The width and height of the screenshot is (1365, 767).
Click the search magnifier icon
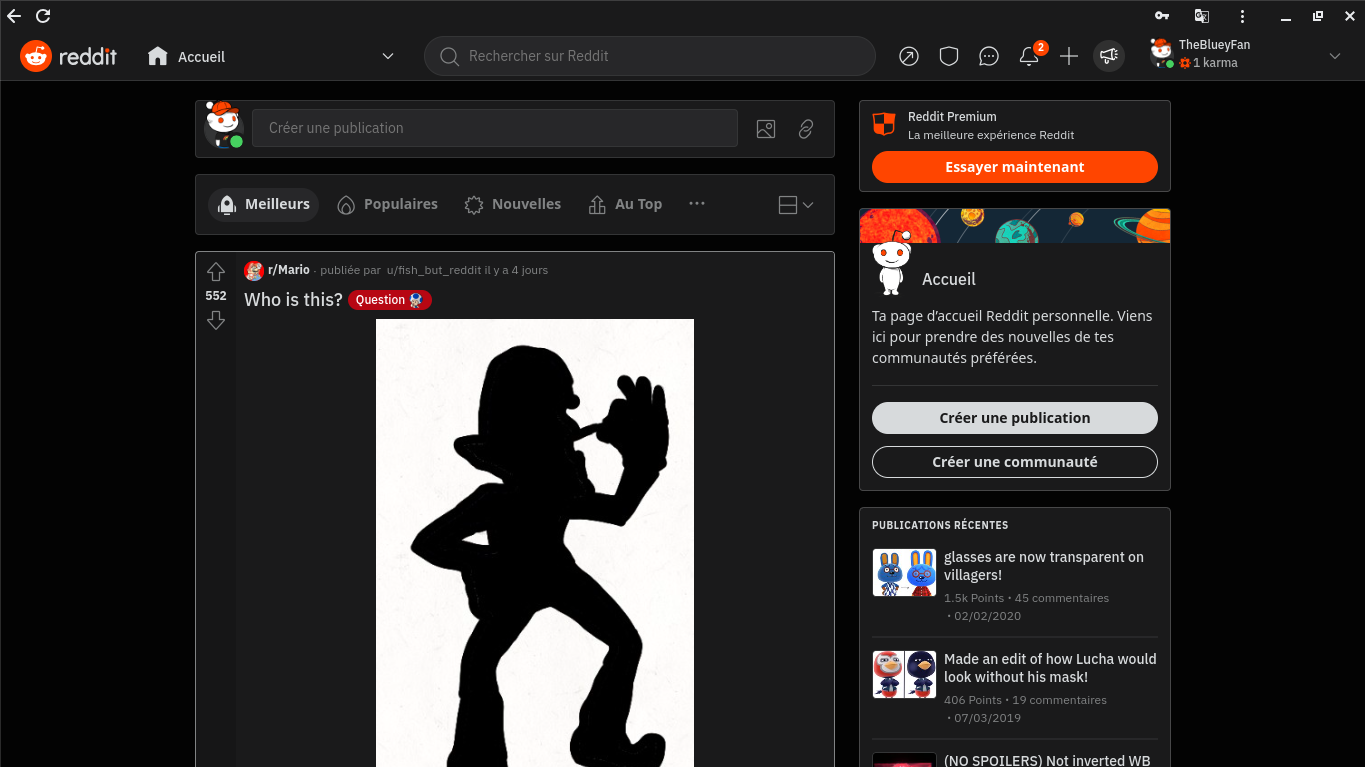point(450,57)
